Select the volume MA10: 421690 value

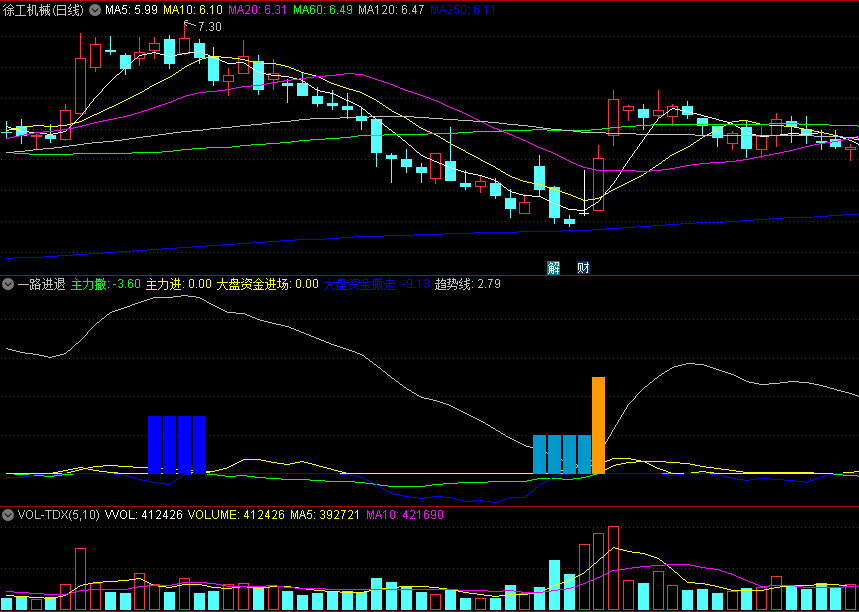click(x=405, y=514)
